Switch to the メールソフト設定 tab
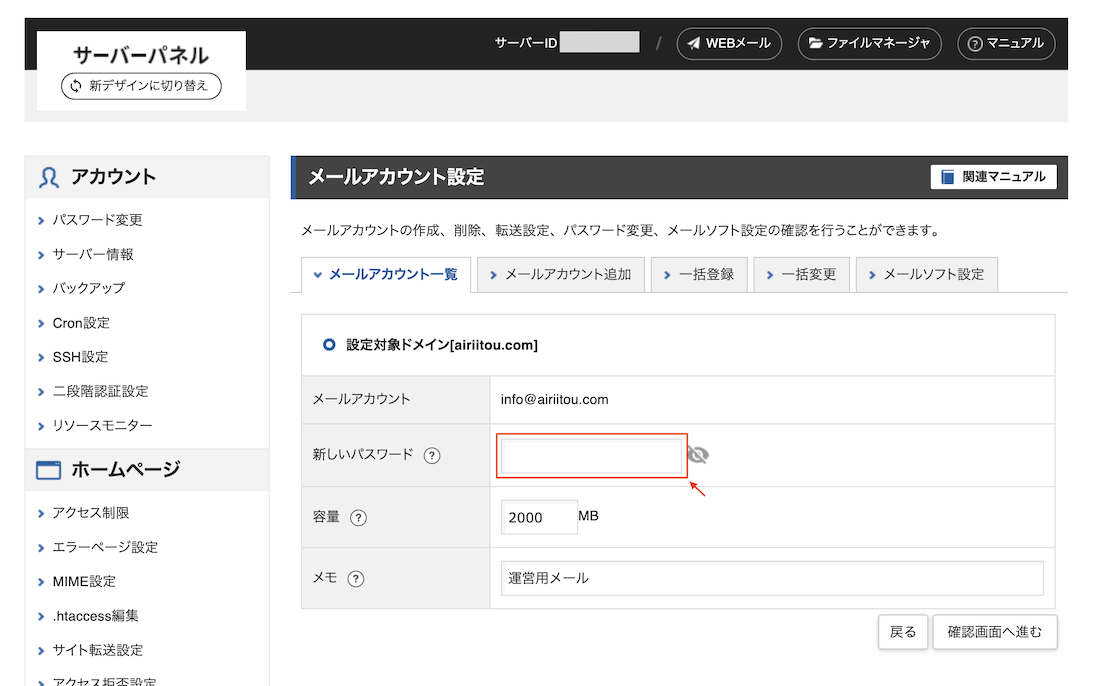Image resolution: width=1100 pixels, height=686 pixels. (926, 273)
